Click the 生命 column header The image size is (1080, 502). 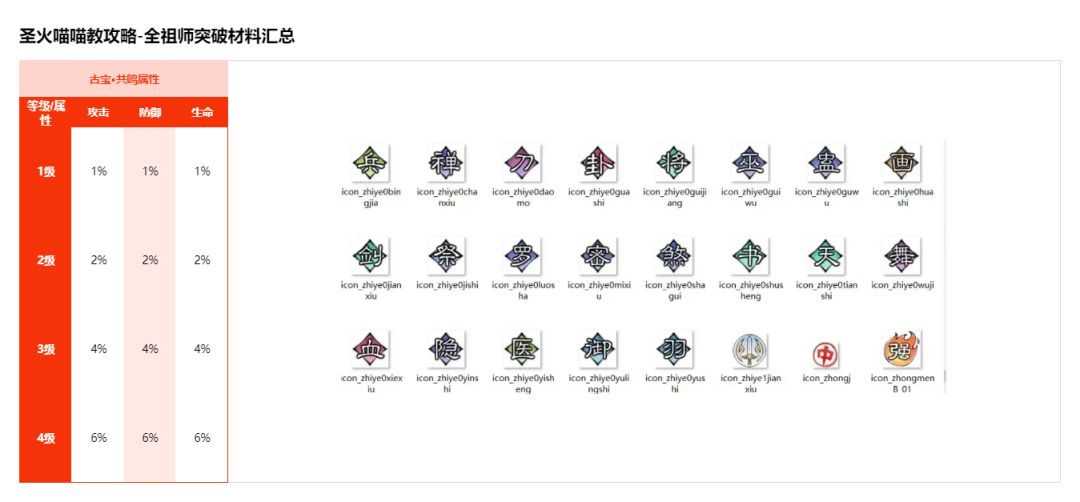coord(202,113)
